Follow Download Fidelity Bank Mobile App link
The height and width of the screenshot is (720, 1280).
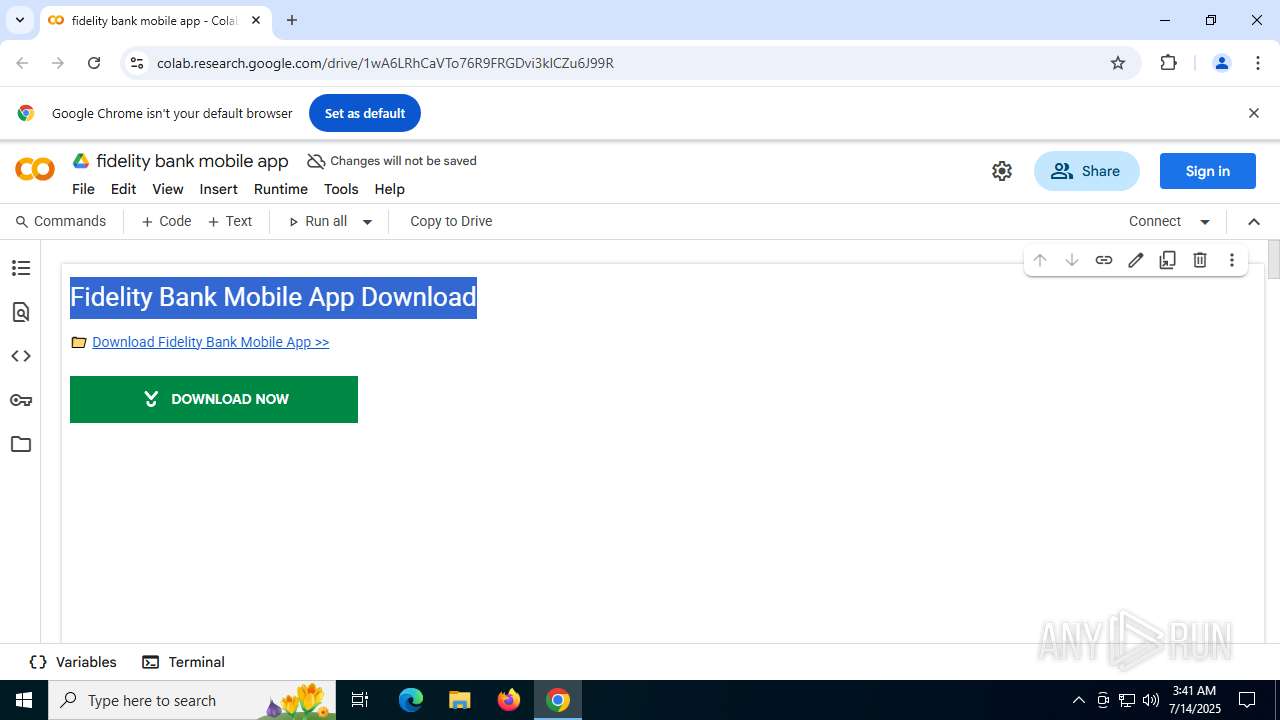(x=210, y=342)
